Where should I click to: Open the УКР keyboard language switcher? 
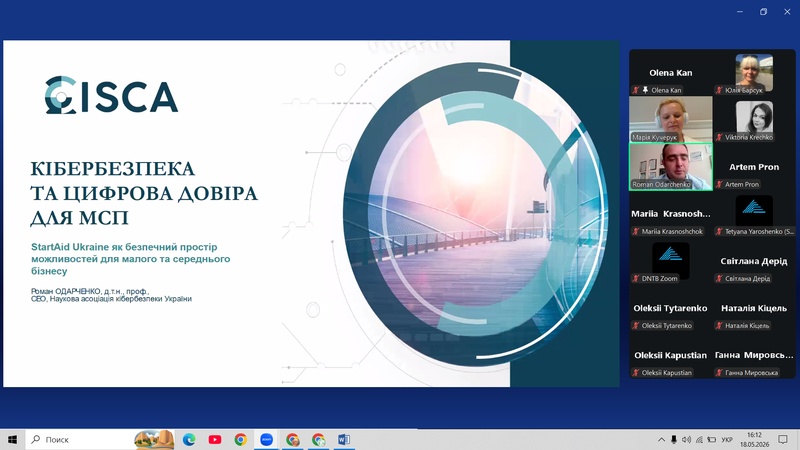(727, 439)
